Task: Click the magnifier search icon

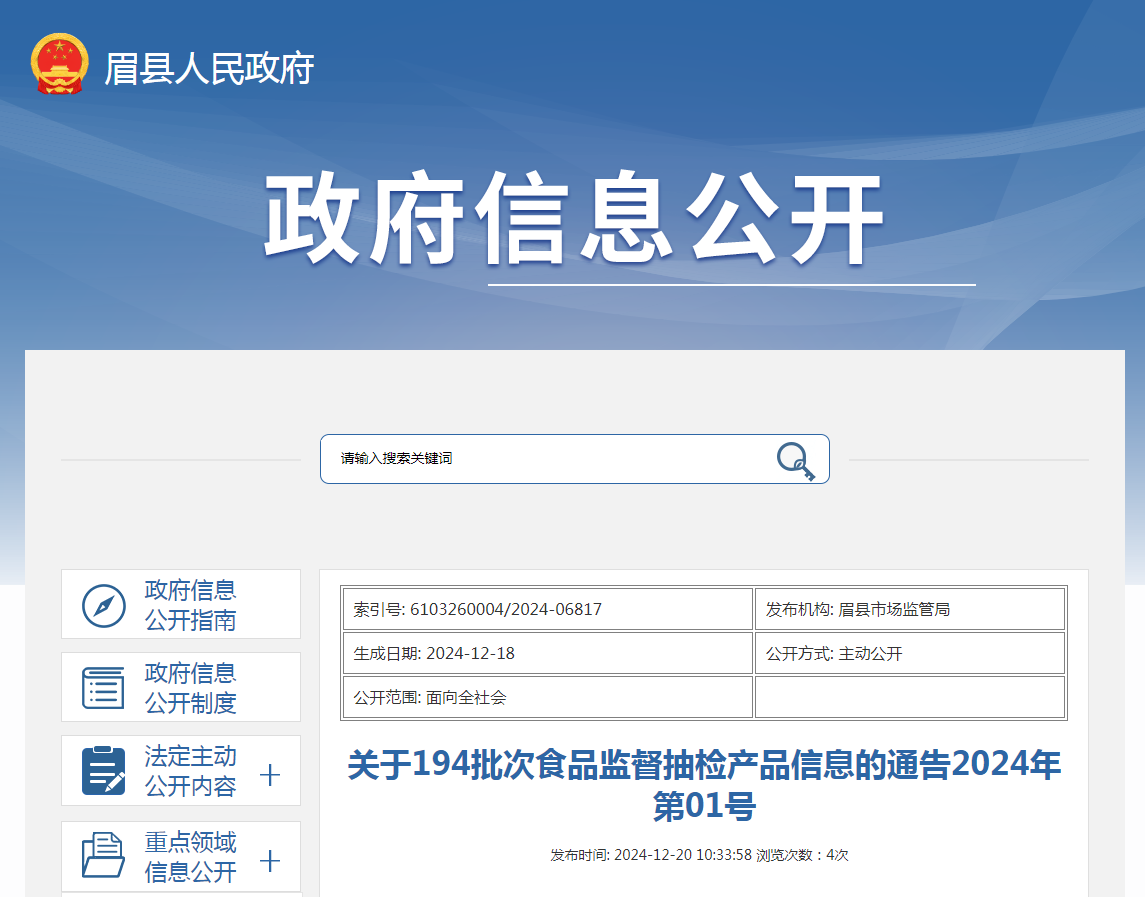Action: click(795, 460)
